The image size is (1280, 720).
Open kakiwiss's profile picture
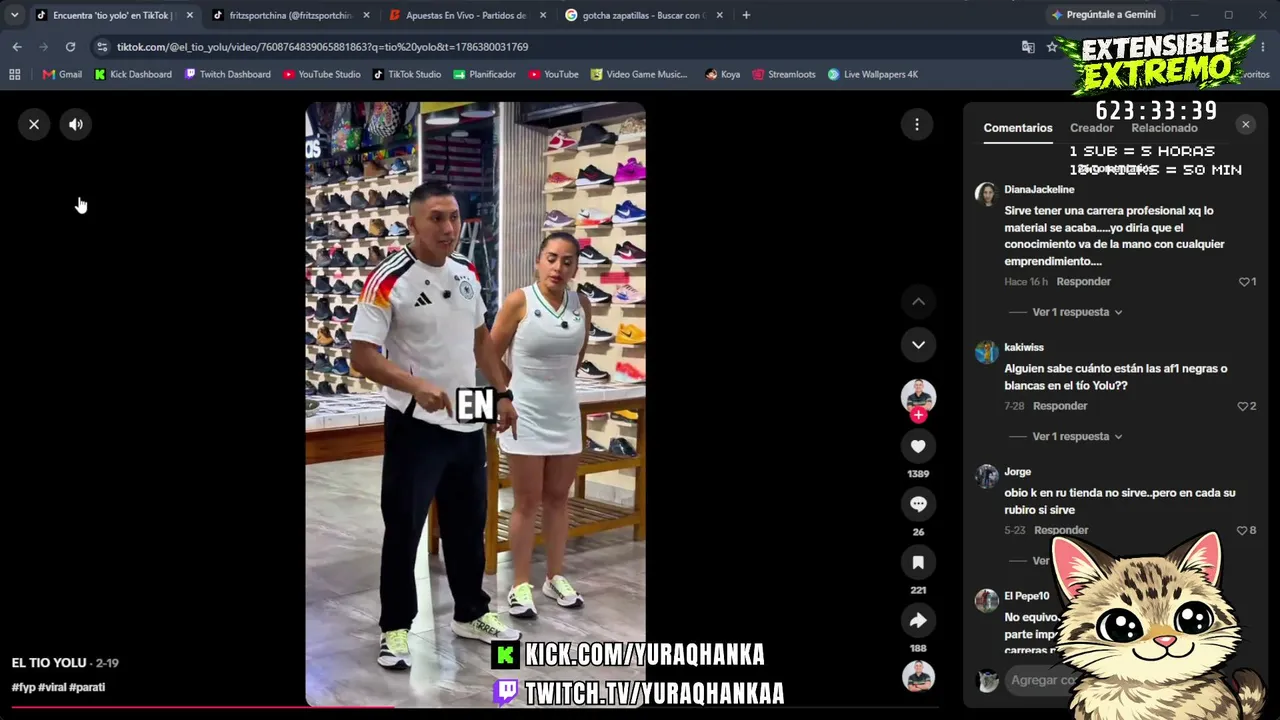[x=987, y=352]
